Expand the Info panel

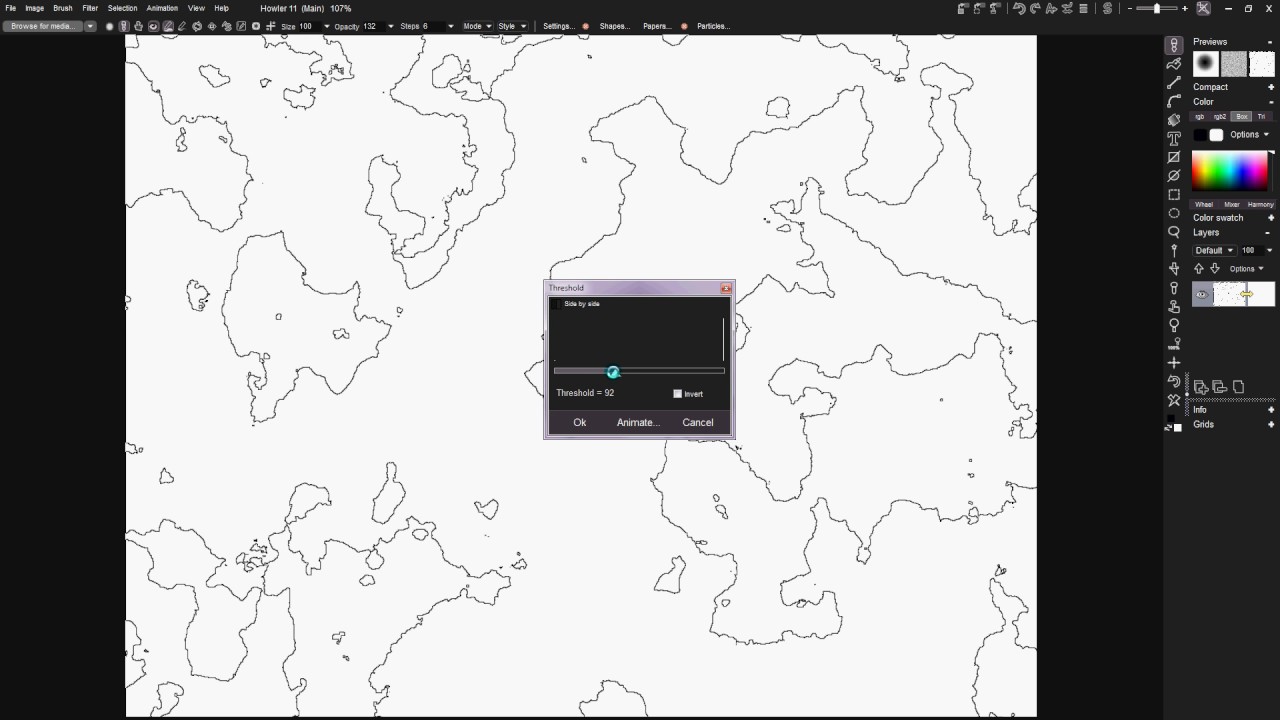[1271, 410]
